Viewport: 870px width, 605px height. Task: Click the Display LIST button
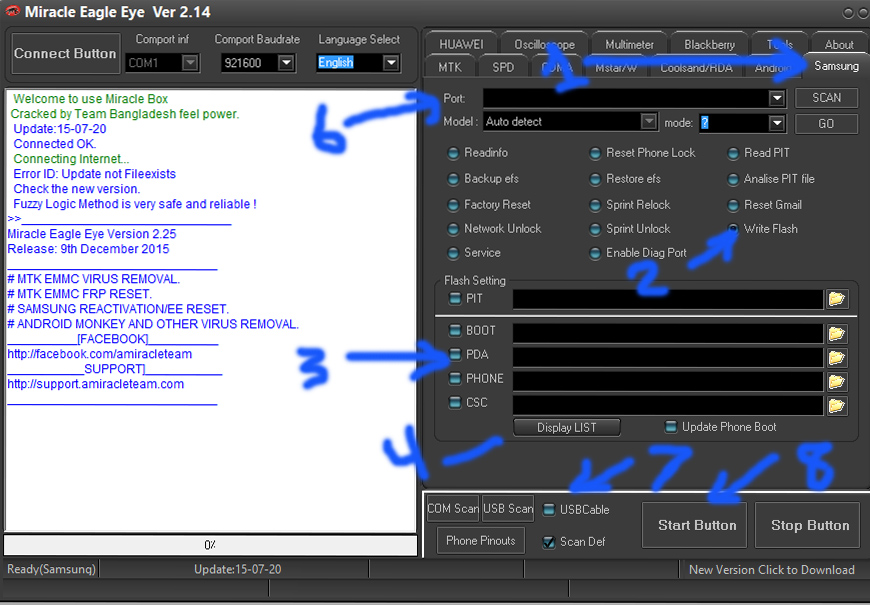(566, 427)
